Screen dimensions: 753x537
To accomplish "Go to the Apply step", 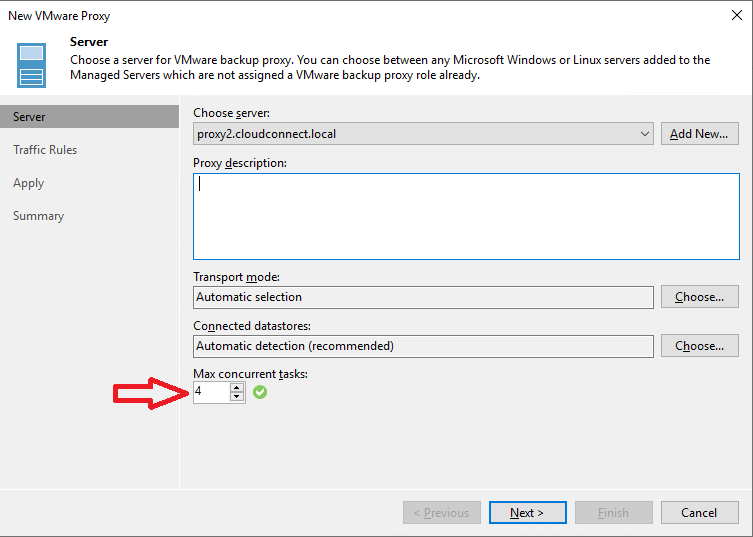I will 28,183.
